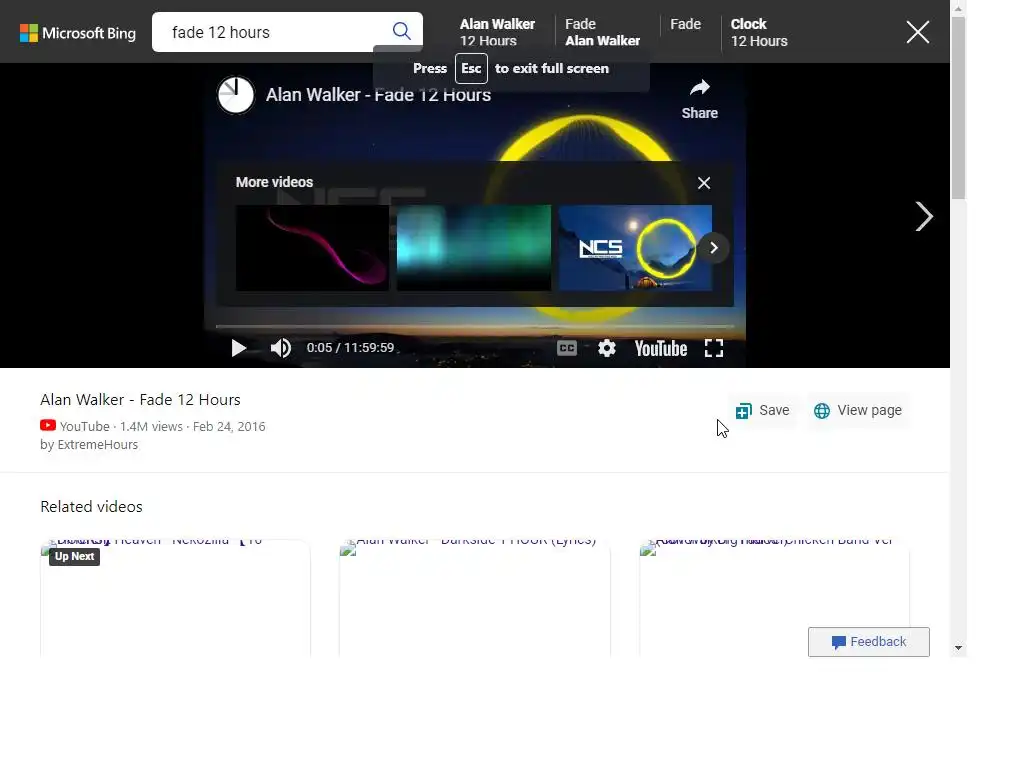Viewport: 1024px width, 768px height.
Task: Show next set of More videos
Action: tap(714, 248)
